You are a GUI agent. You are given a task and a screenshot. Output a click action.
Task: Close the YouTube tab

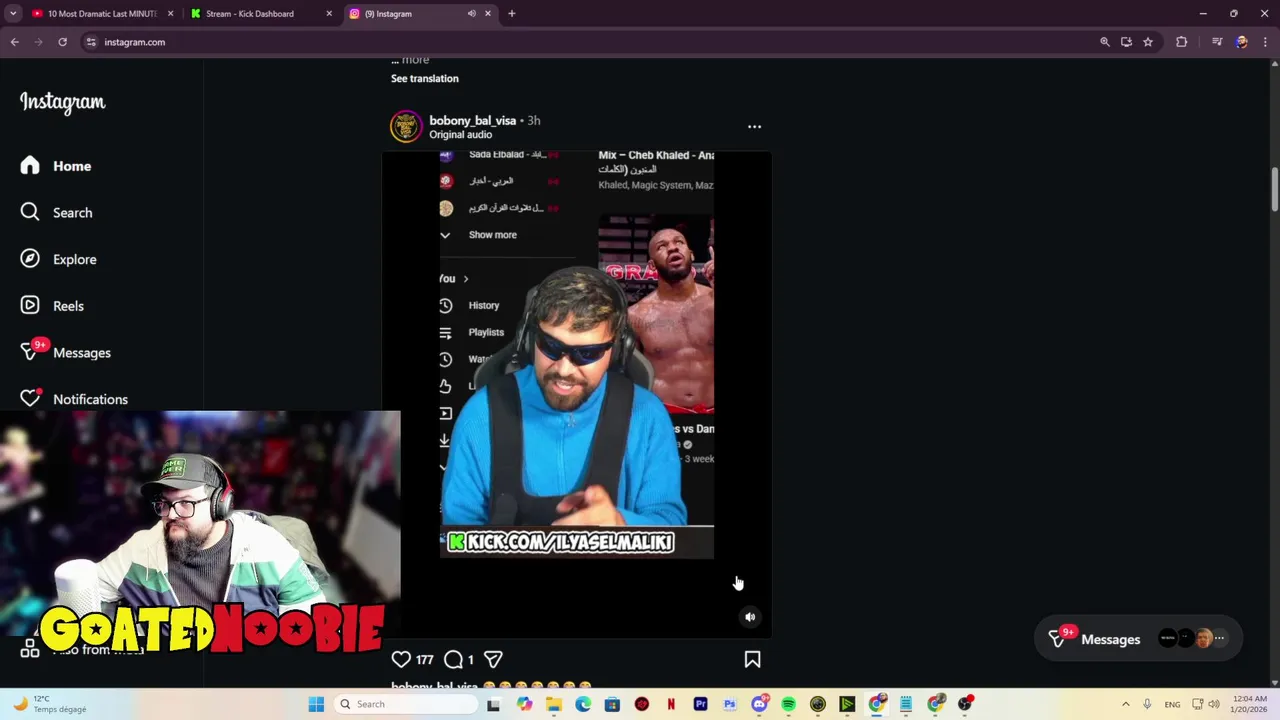[171, 14]
